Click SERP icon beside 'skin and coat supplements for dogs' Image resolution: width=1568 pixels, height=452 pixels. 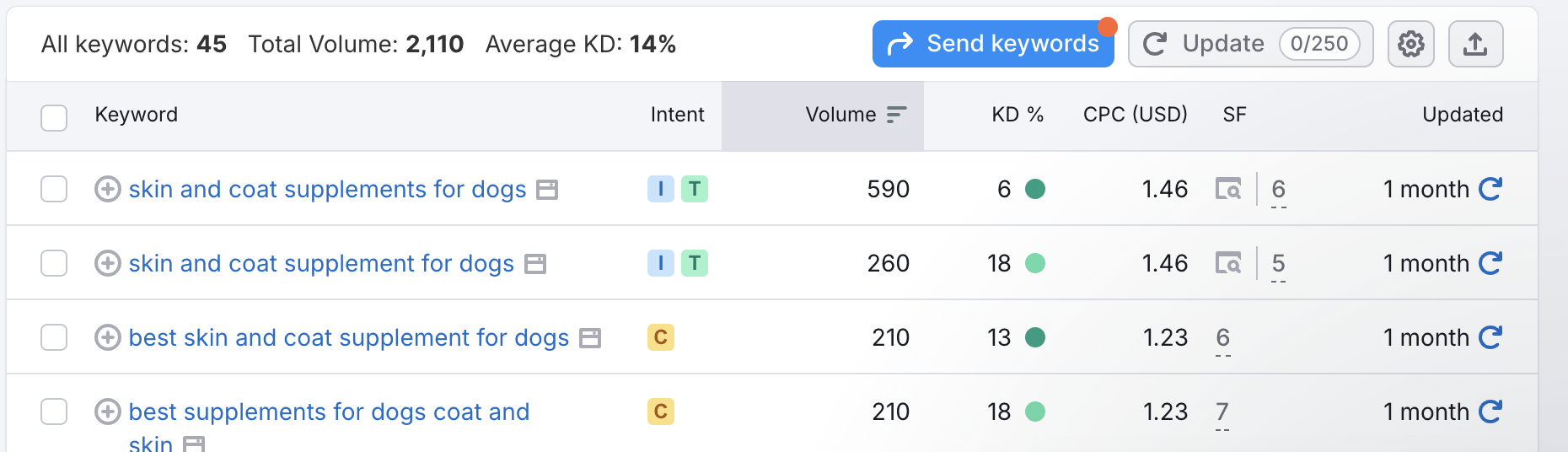(x=548, y=190)
